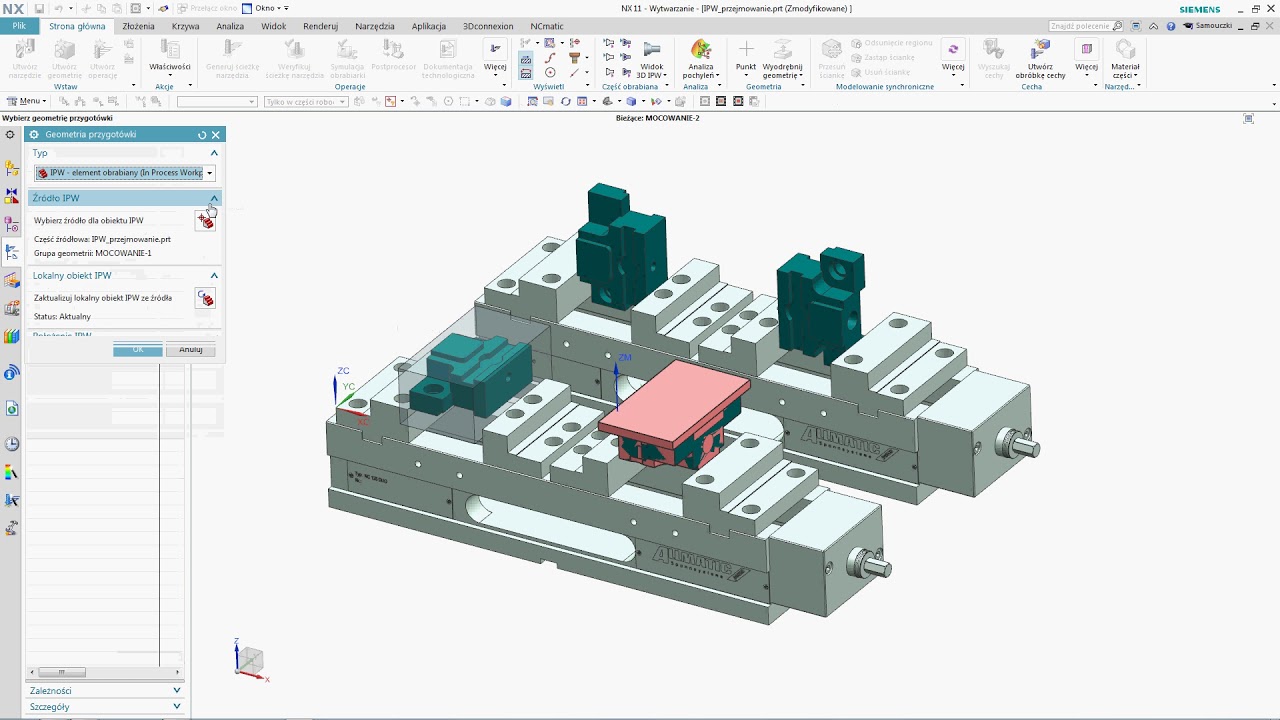Click Utwórz obróbkę cechy icon

pos(1040,49)
